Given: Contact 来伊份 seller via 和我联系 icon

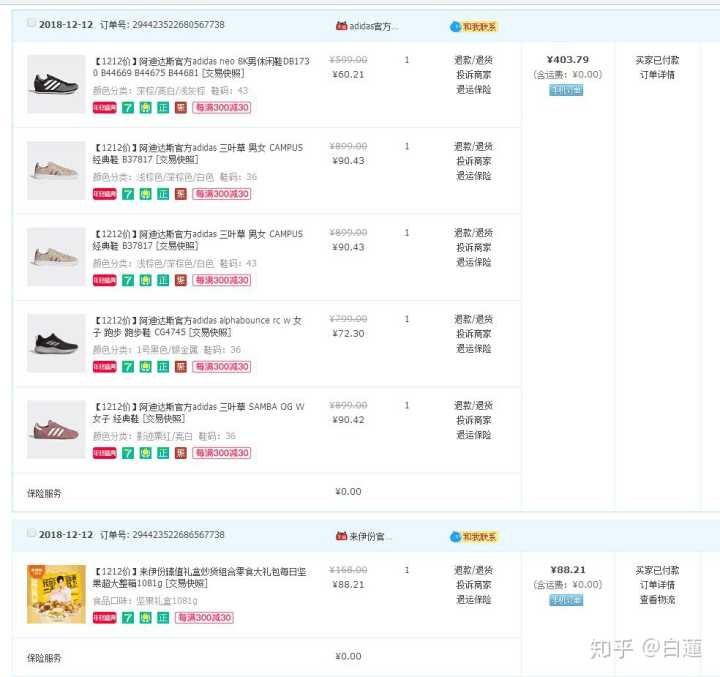Looking at the screenshot, I should (473, 537).
